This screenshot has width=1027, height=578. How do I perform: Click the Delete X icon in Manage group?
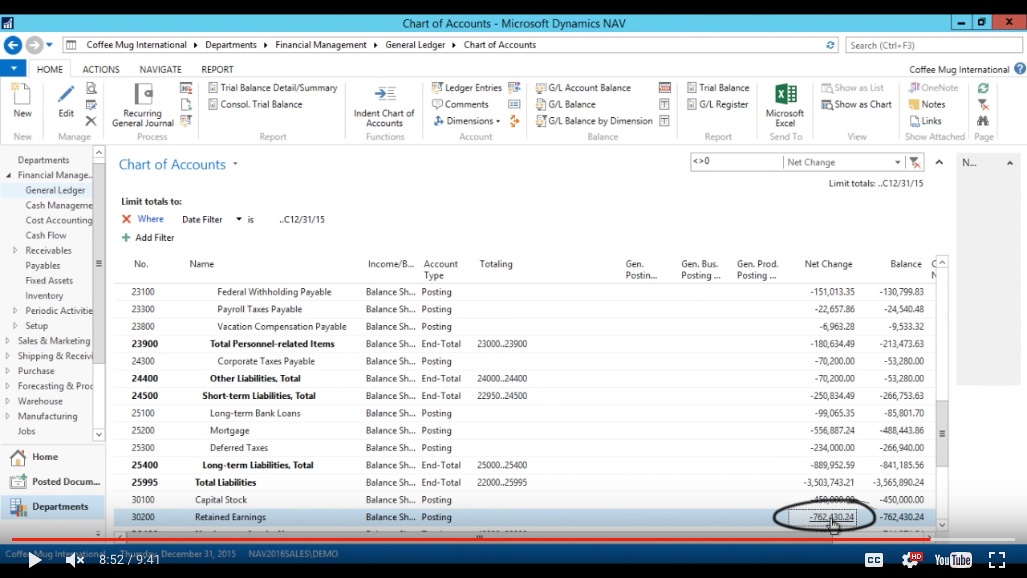[91, 121]
